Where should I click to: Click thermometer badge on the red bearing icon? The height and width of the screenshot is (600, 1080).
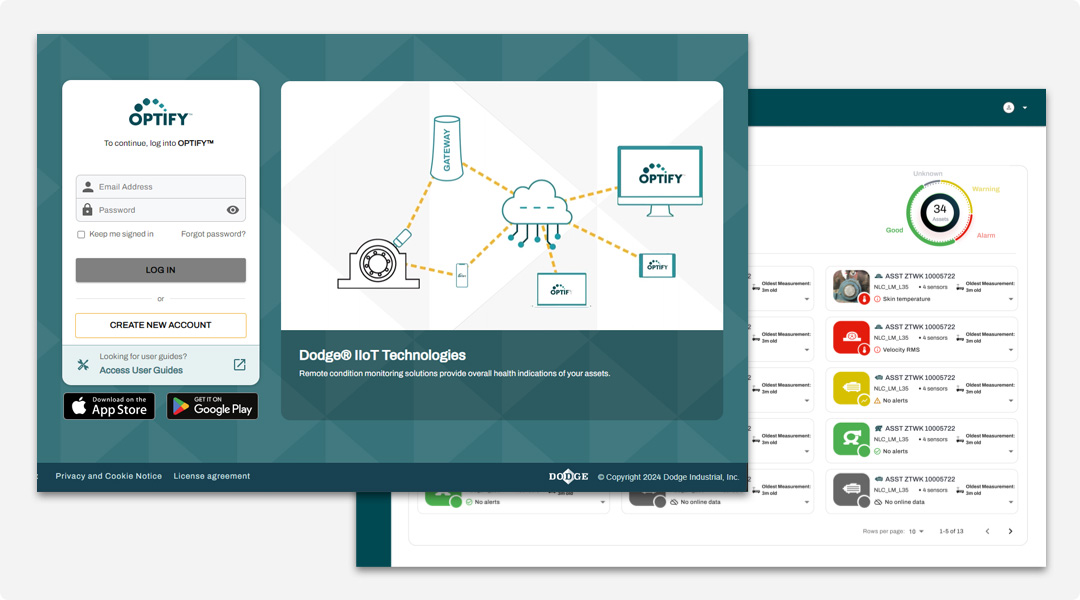click(864, 349)
